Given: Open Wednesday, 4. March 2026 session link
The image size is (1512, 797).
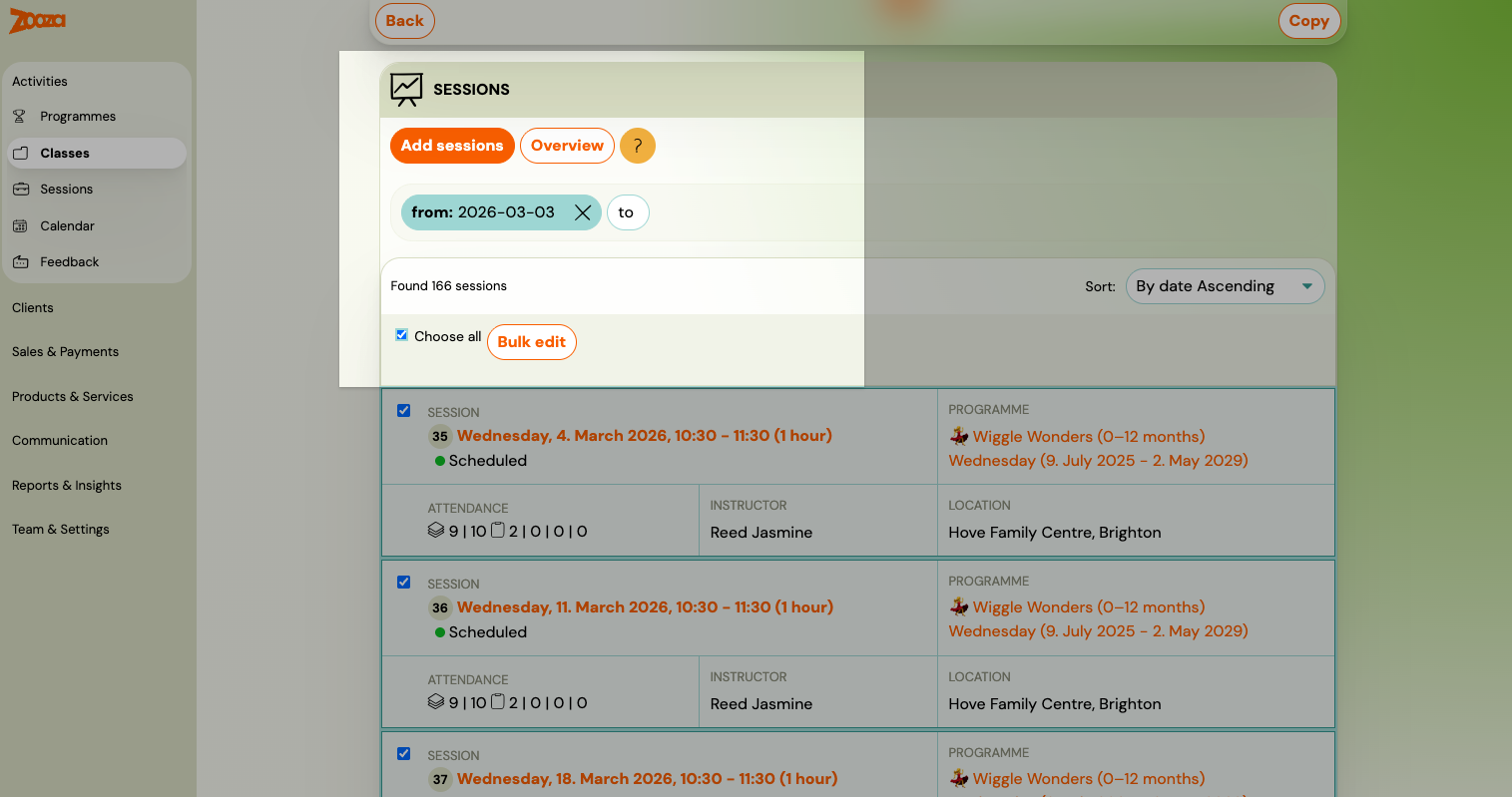Looking at the screenshot, I should [645, 436].
